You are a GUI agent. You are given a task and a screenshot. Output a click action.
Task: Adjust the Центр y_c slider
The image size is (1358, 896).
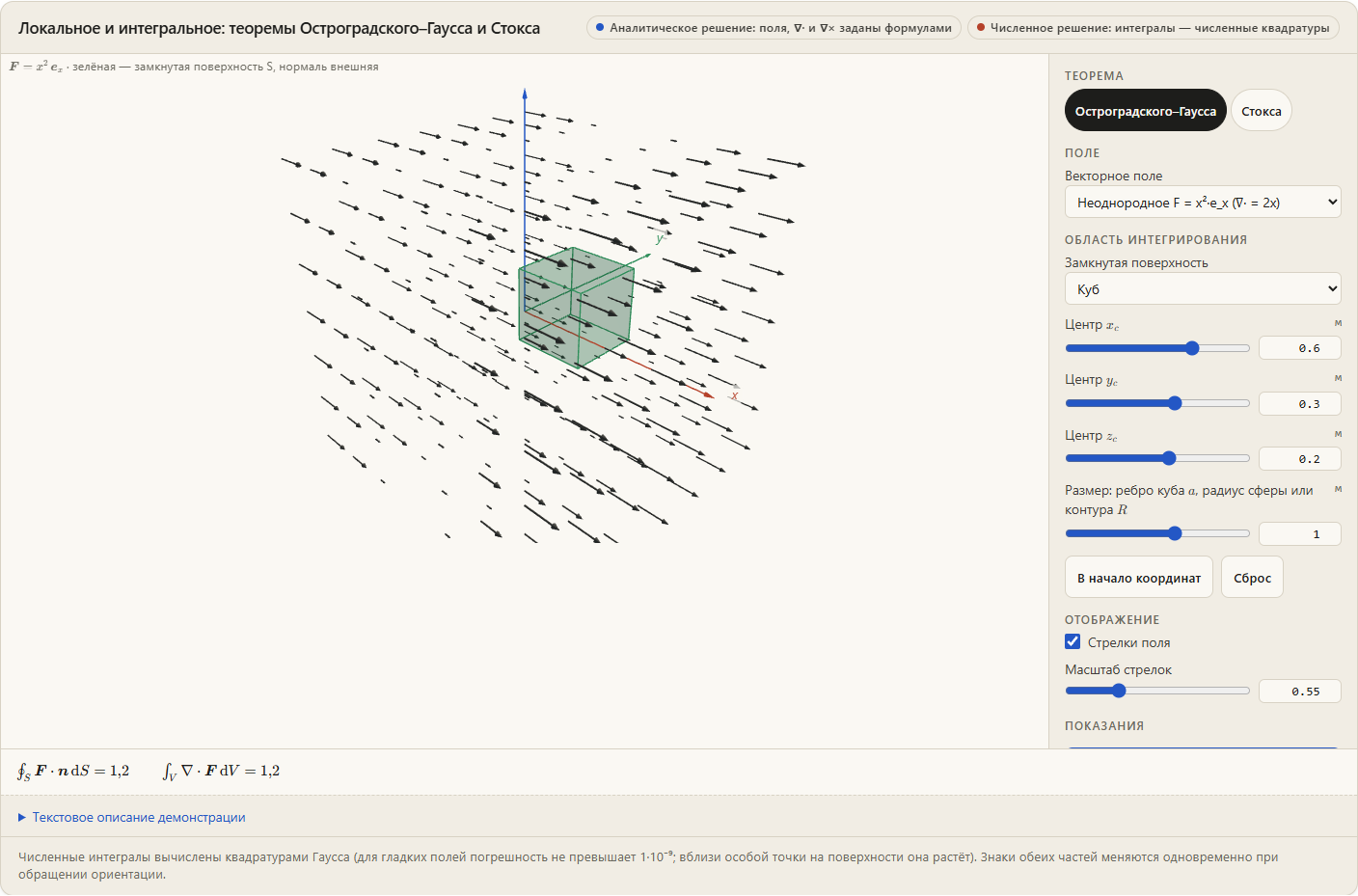[x=1157, y=403]
